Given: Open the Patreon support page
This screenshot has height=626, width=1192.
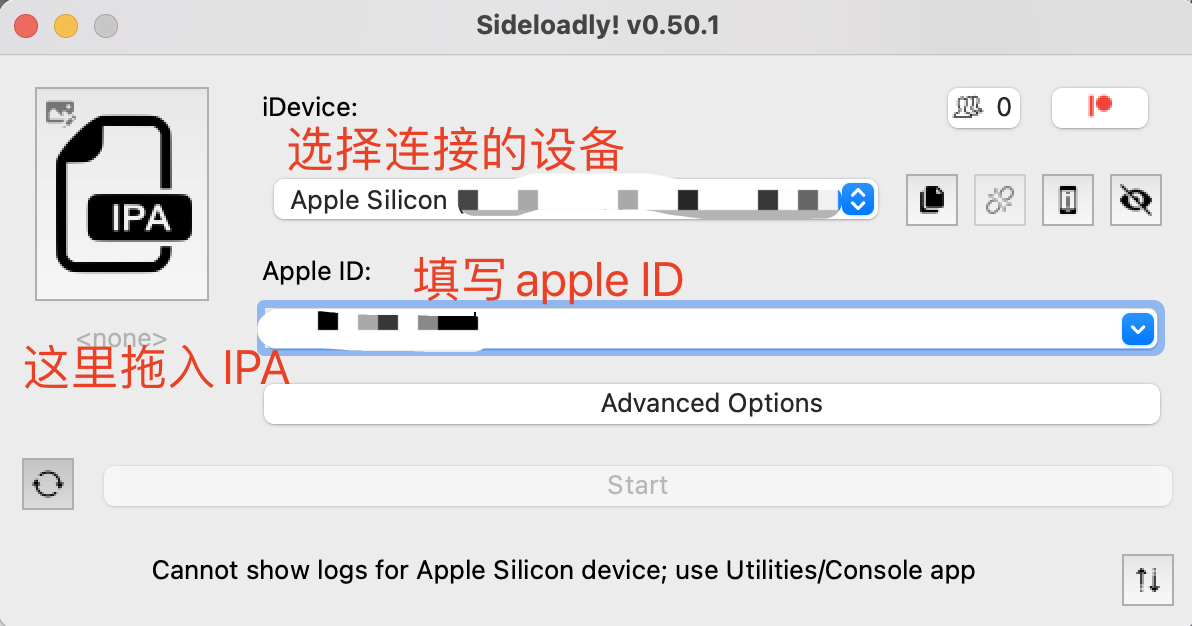Looking at the screenshot, I should pyautogui.click(x=1099, y=108).
